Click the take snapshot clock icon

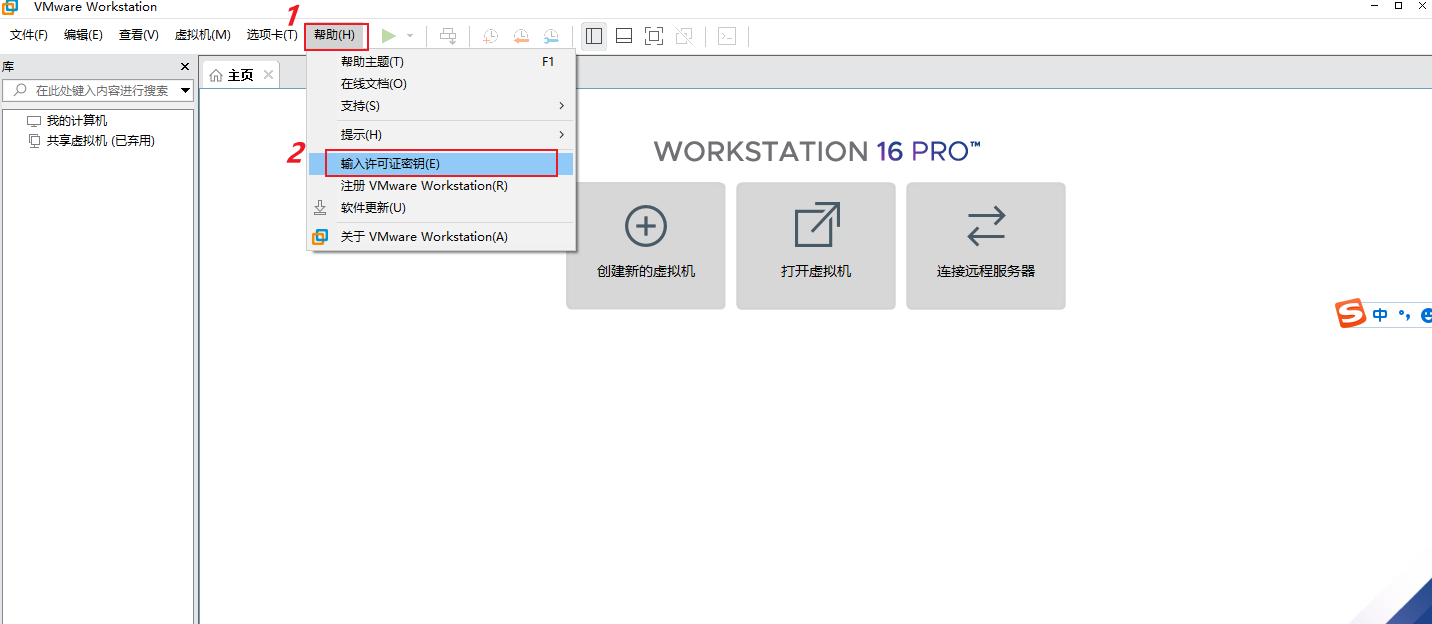point(490,36)
